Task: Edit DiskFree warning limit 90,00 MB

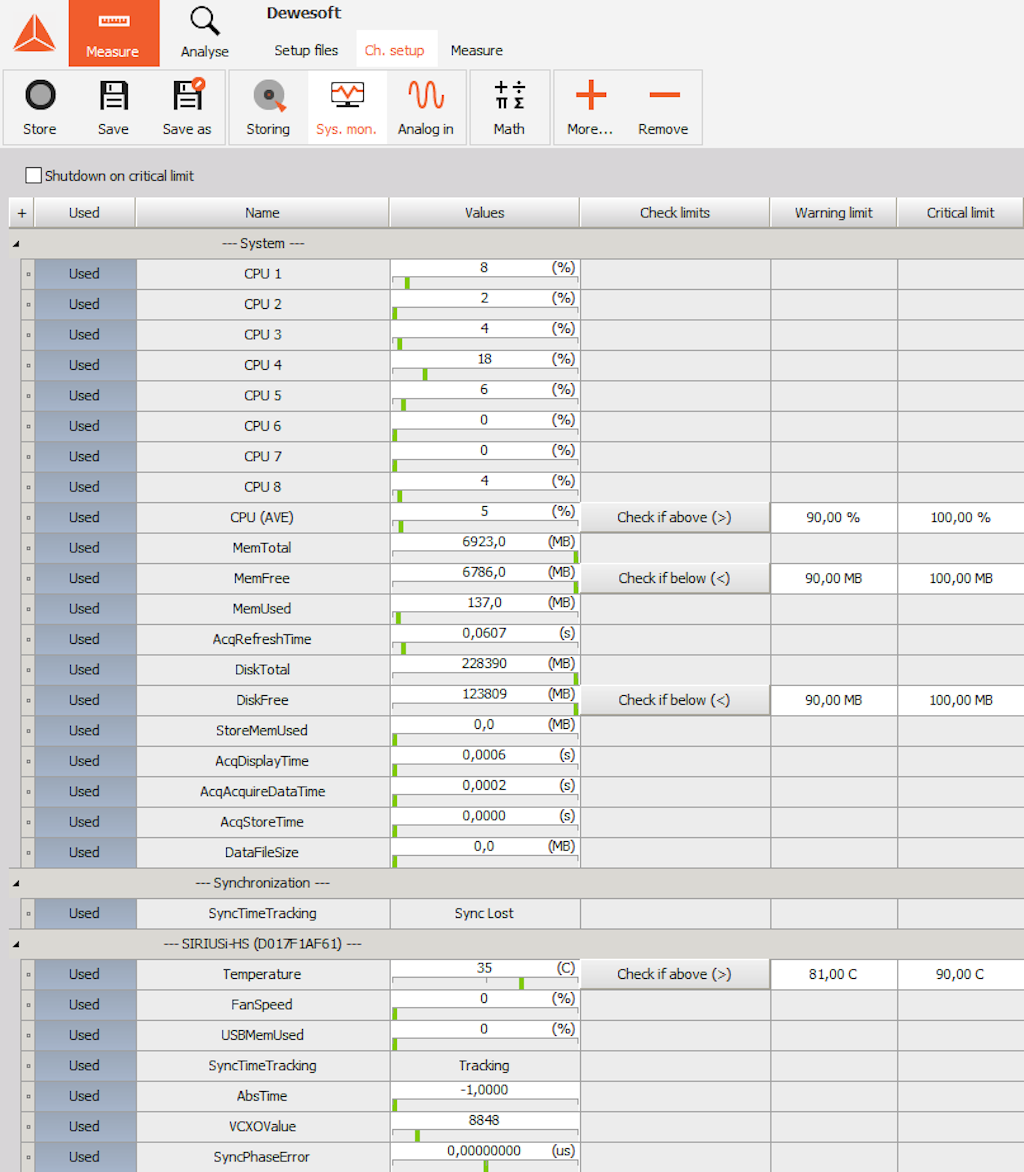Action: tap(833, 700)
